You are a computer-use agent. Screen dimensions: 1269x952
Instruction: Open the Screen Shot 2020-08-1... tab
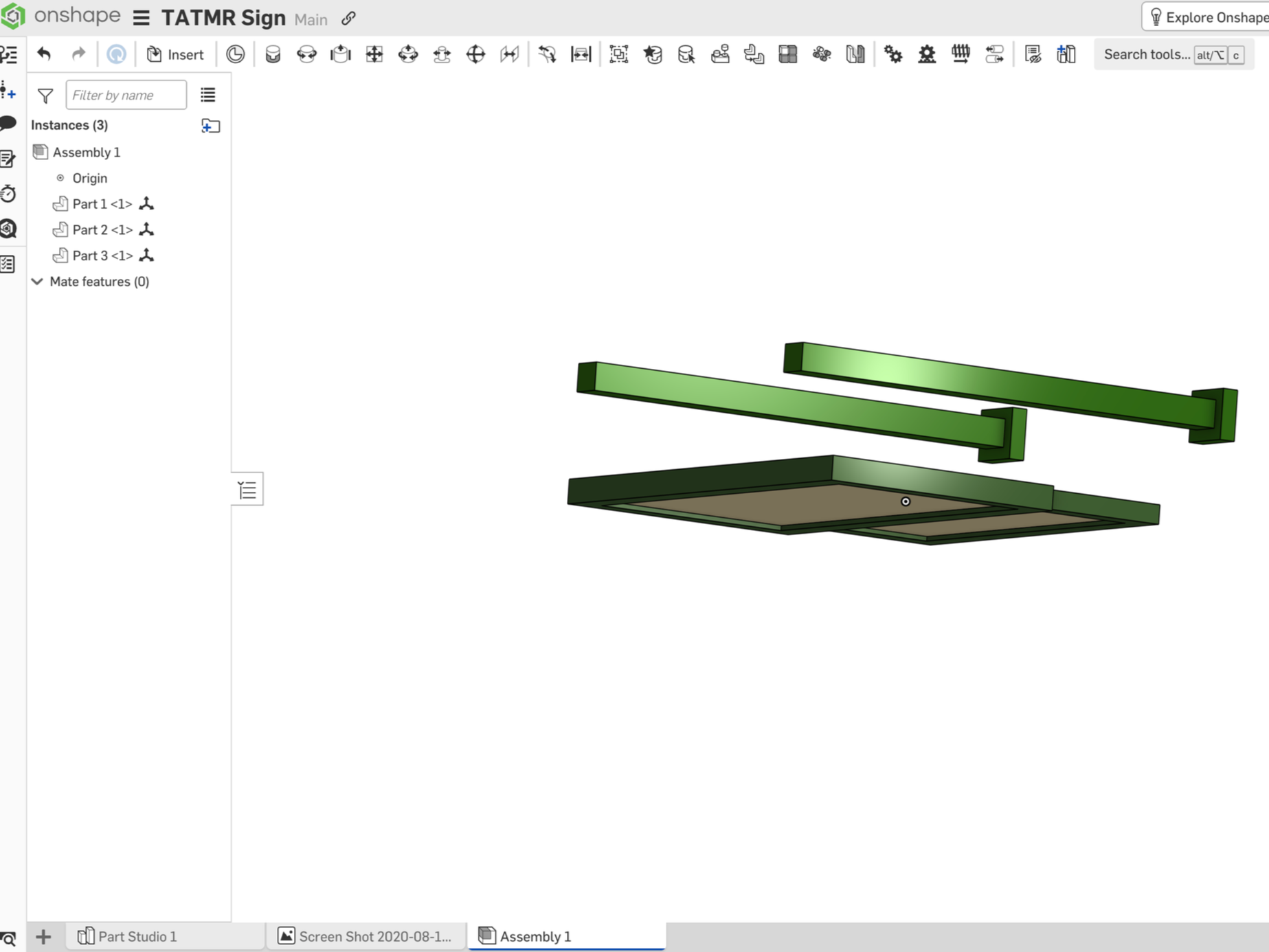365,936
